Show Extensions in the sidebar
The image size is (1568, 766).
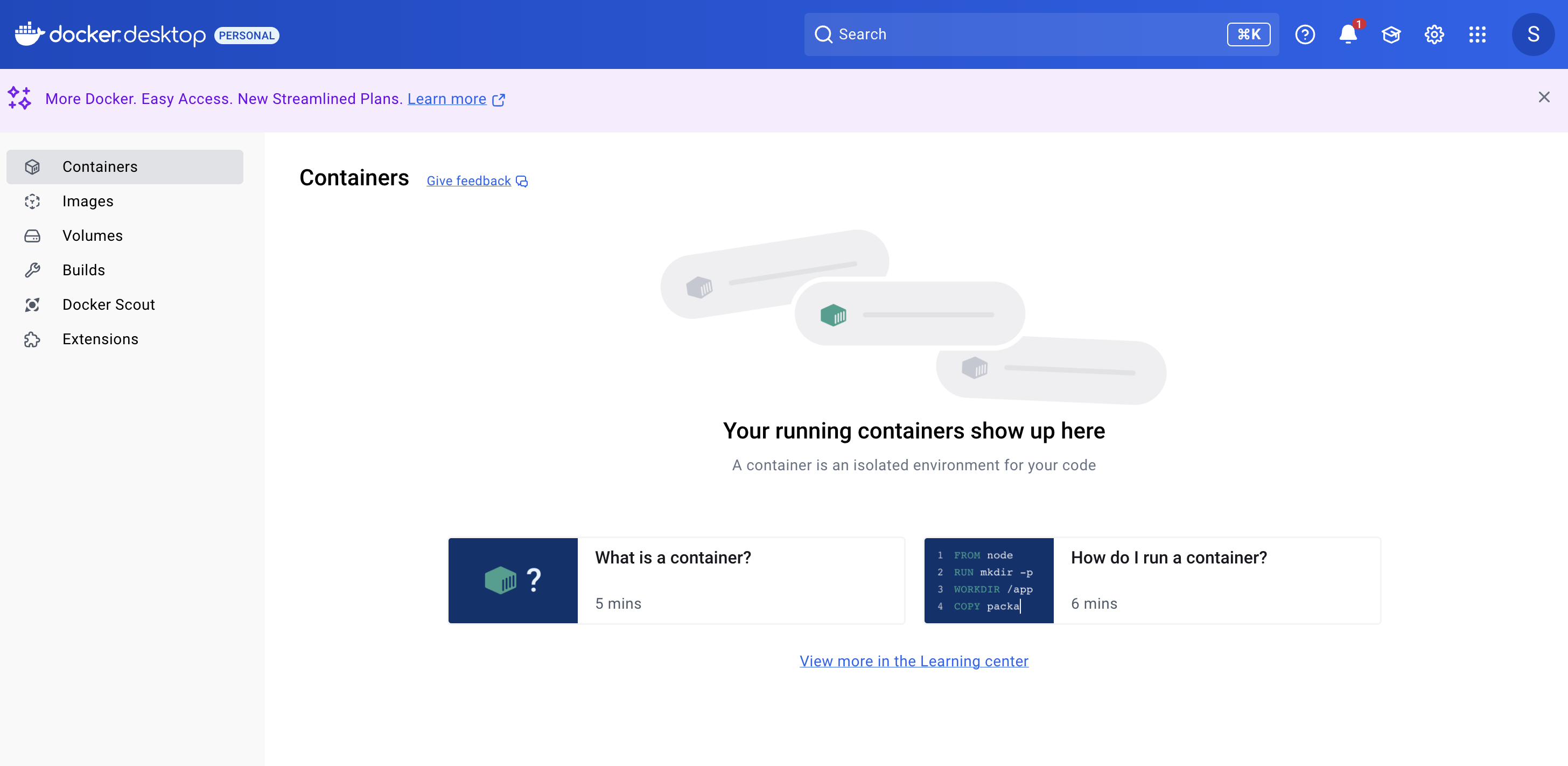[125, 339]
